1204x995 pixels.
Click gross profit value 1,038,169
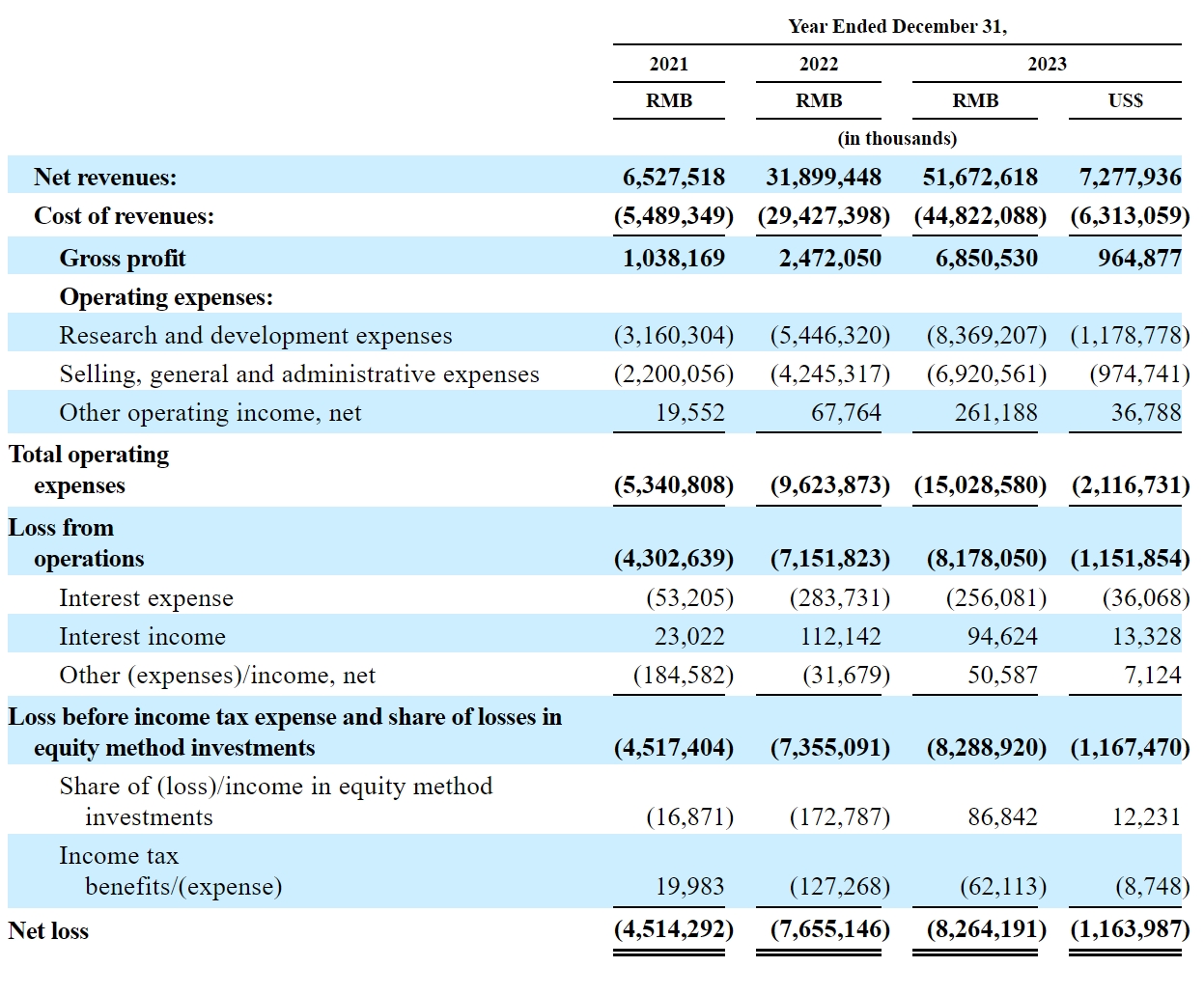[x=674, y=259]
